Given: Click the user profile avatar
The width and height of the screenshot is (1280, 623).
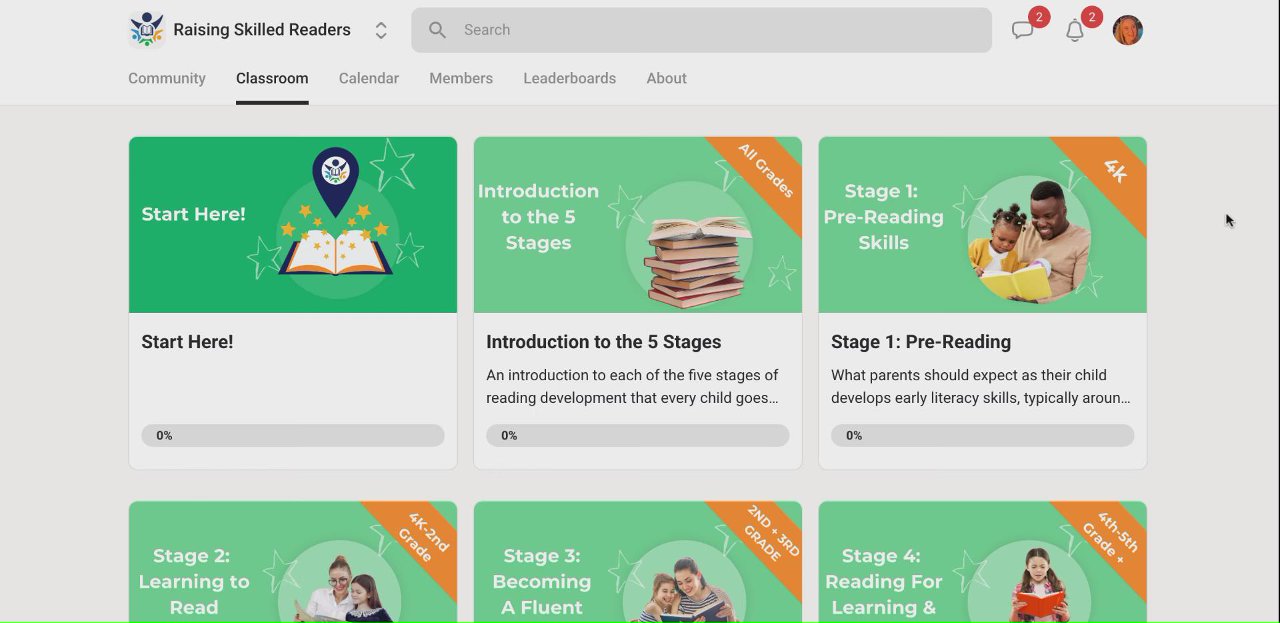Looking at the screenshot, I should click(1127, 31).
